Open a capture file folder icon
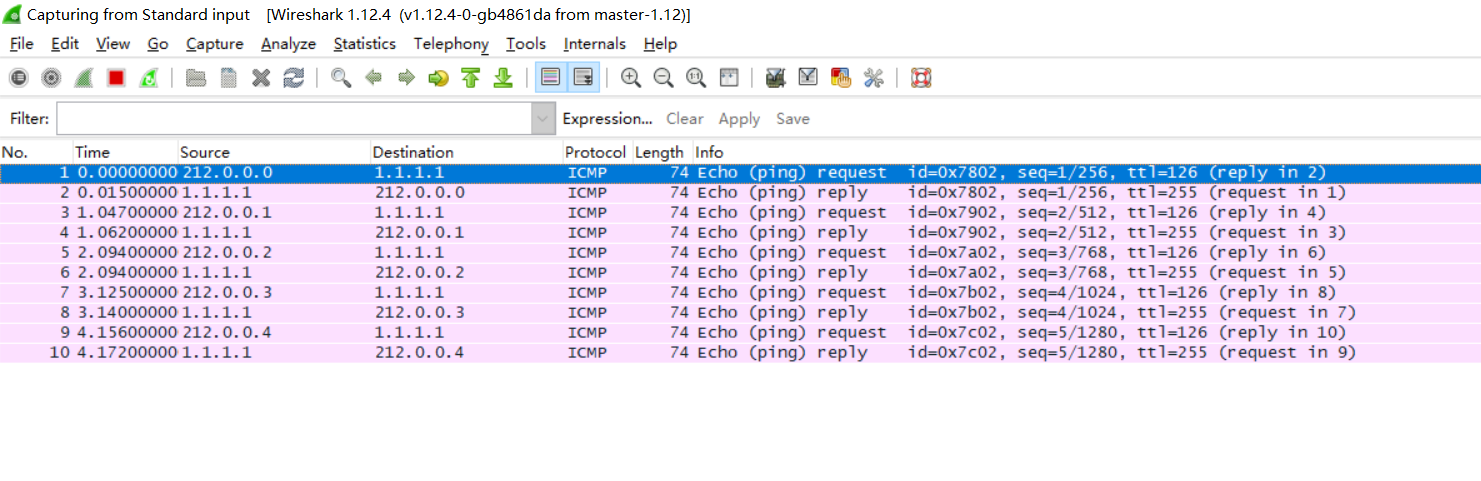The image size is (1481, 481). pos(196,78)
